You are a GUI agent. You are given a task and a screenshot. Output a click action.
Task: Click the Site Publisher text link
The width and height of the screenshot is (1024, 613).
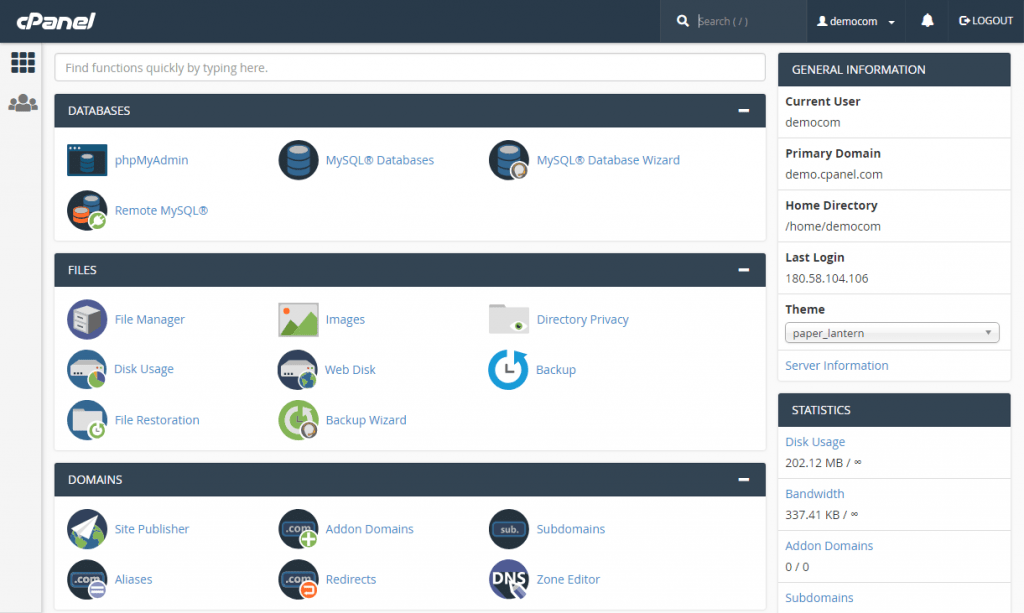(x=152, y=529)
